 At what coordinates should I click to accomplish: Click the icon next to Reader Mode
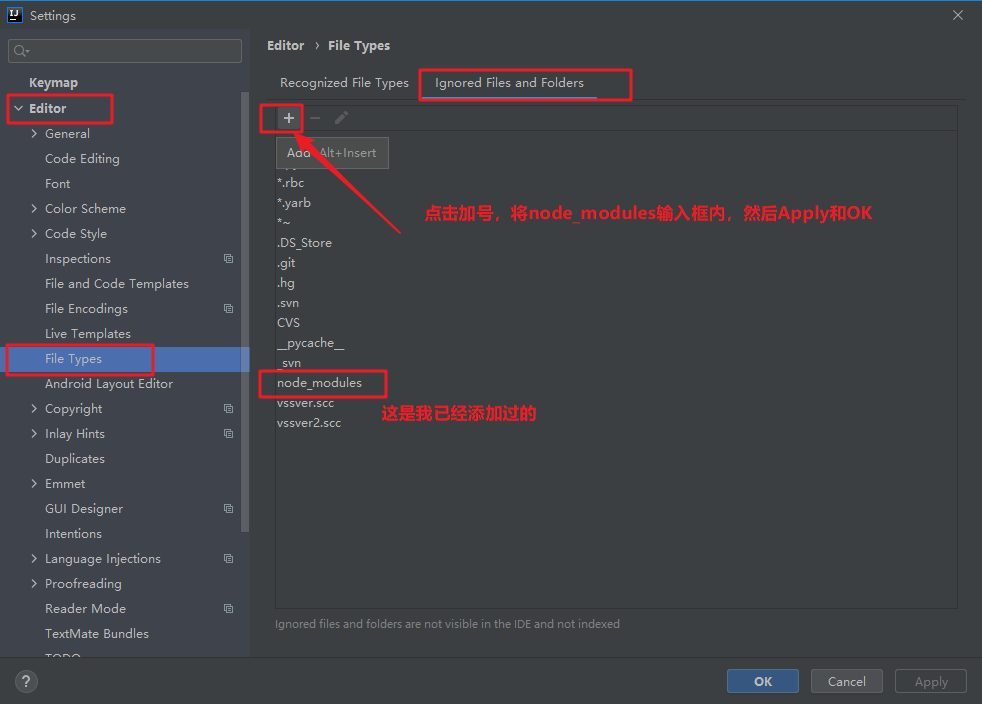tap(229, 608)
